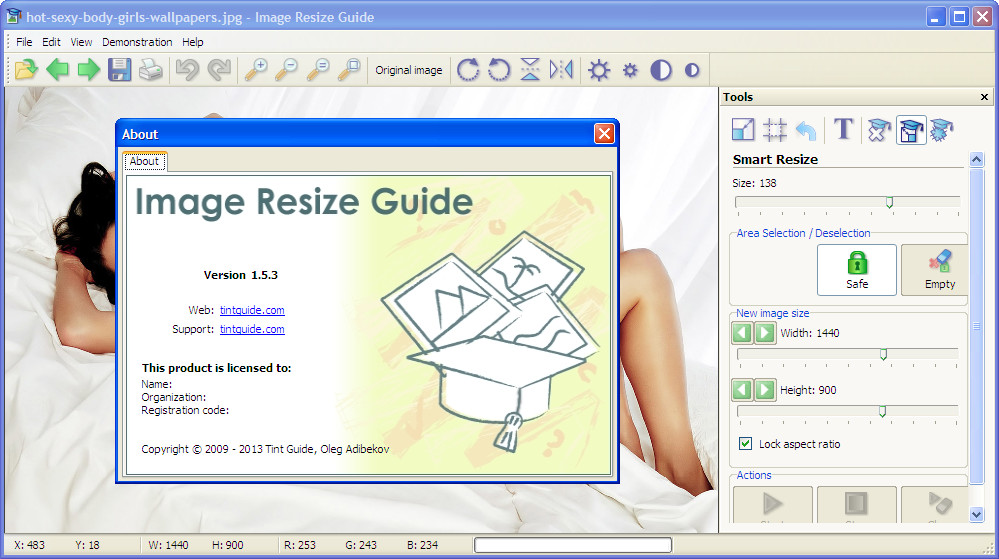999x559 pixels.
Task: Open the Edit menu
Action: click(x=51, y=42)
